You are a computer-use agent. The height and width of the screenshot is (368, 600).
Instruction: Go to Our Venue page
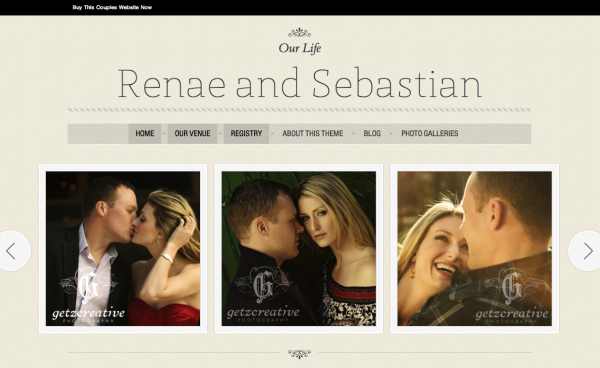click(192, 134)
